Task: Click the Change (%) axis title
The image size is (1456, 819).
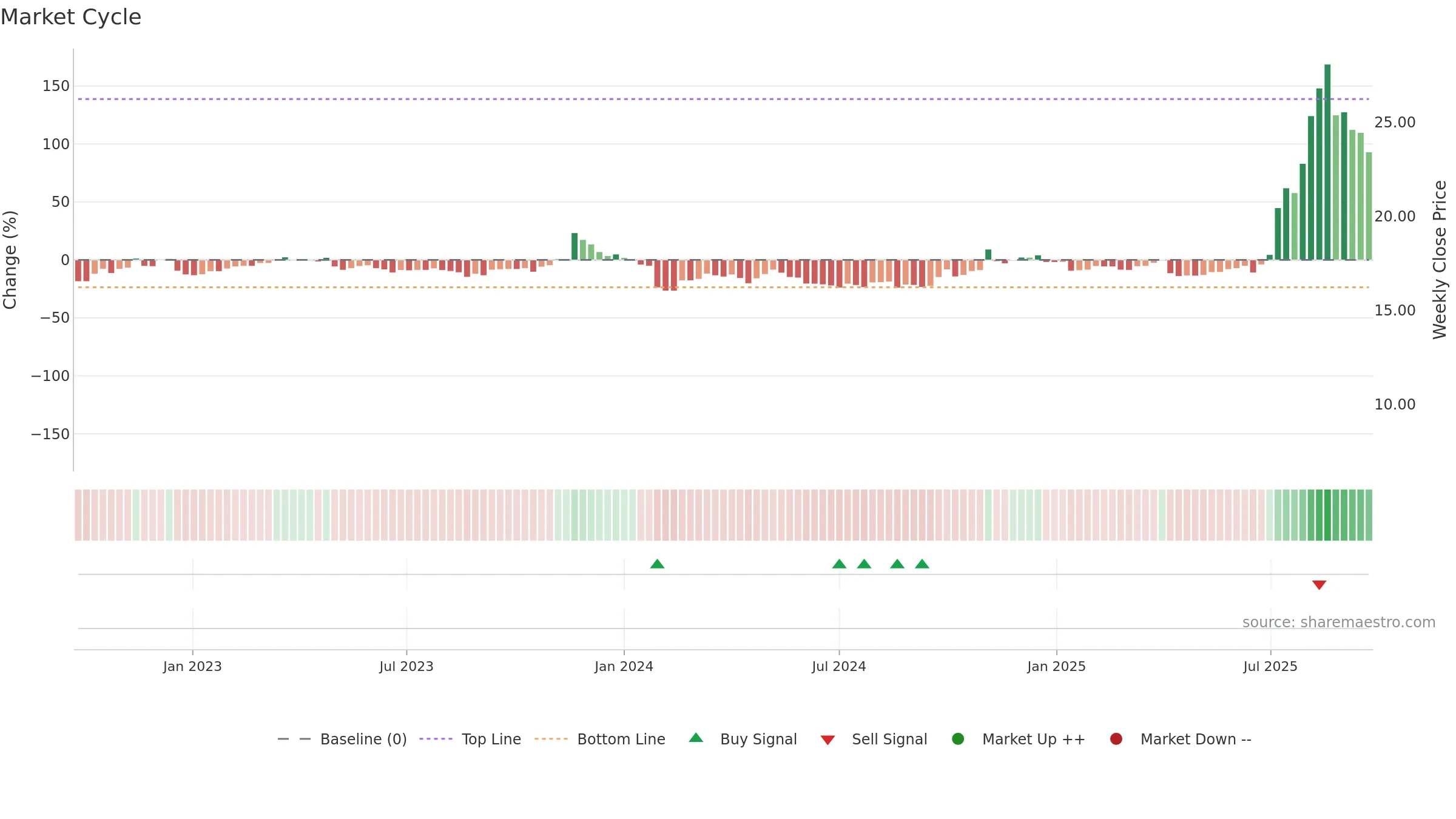Action: [10, 260]
